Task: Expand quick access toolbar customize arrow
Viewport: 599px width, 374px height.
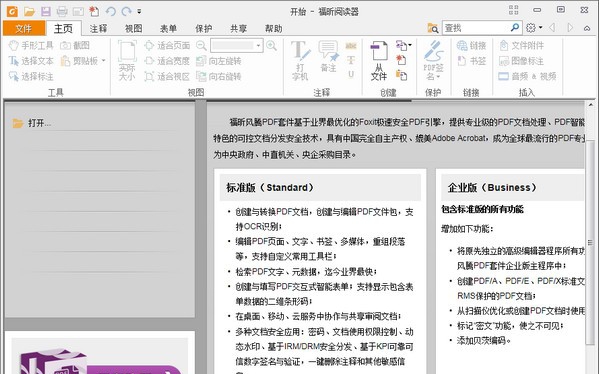Action: tap(139, 11)
